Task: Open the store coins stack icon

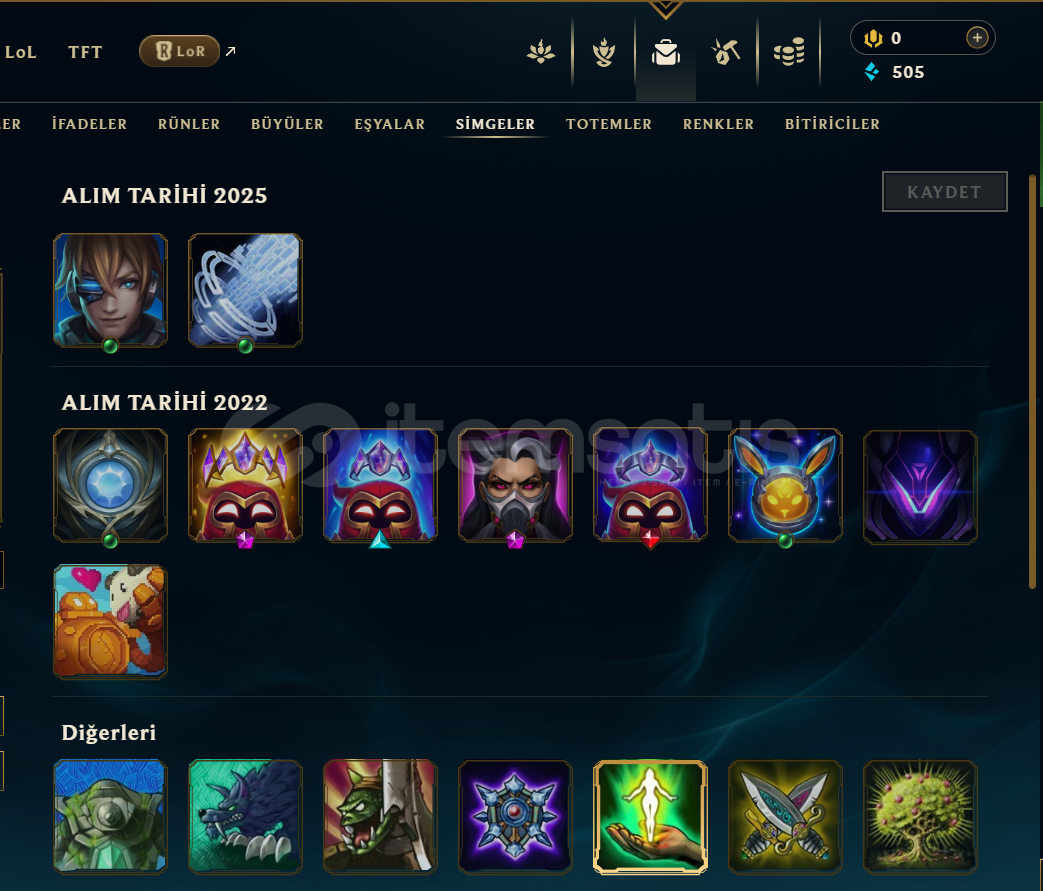Action: (789, 52)
